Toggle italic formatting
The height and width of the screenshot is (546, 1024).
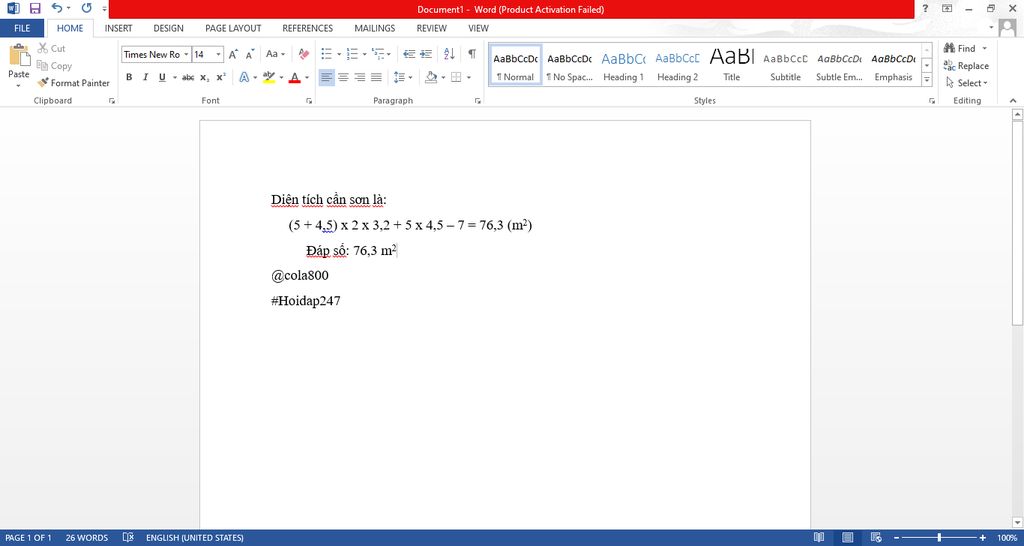point(145,77)
